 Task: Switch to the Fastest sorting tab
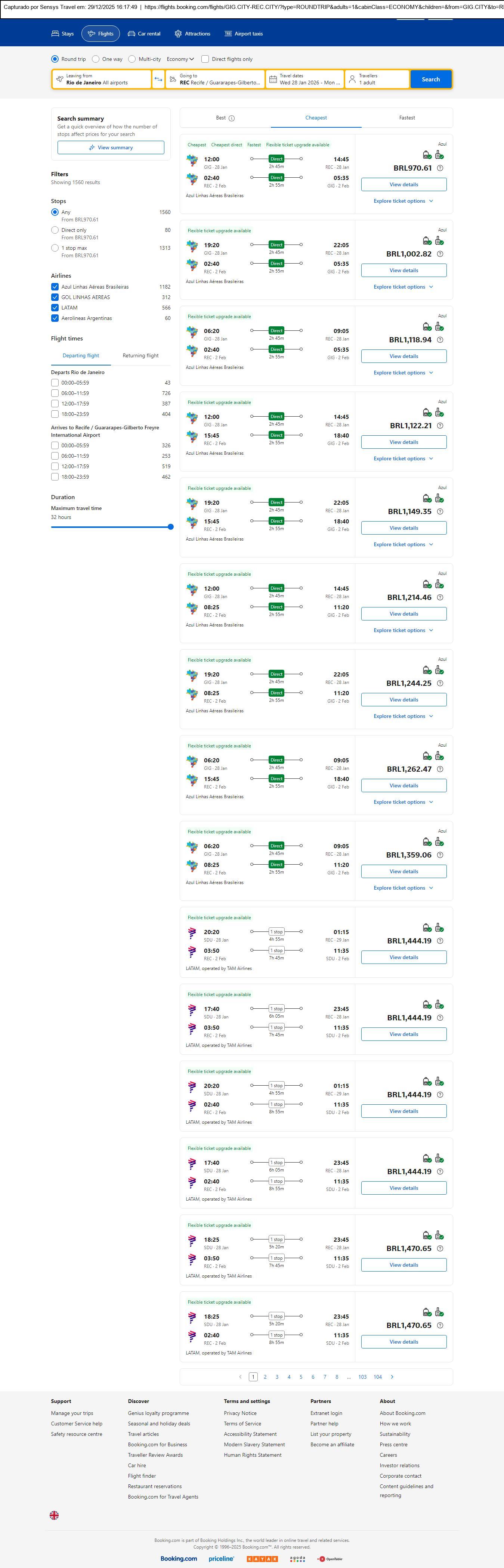(407, 118)
